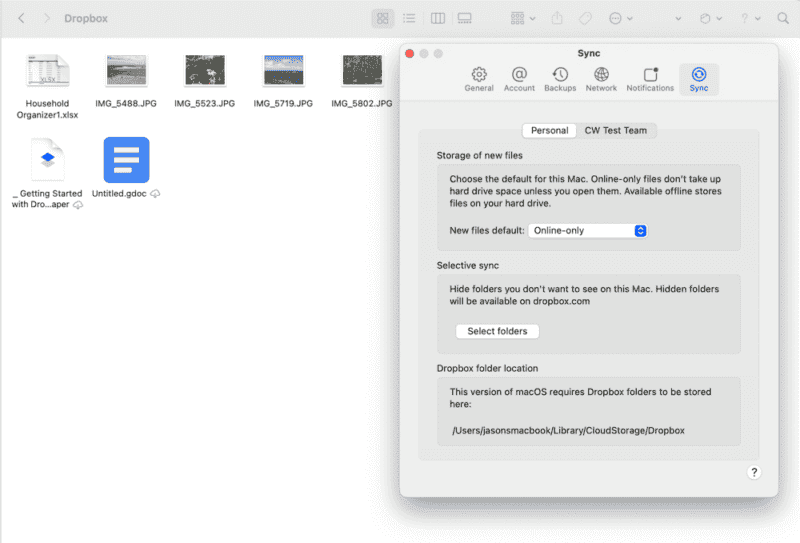
Task: Click the help question mark button
Action: point(754,472)
